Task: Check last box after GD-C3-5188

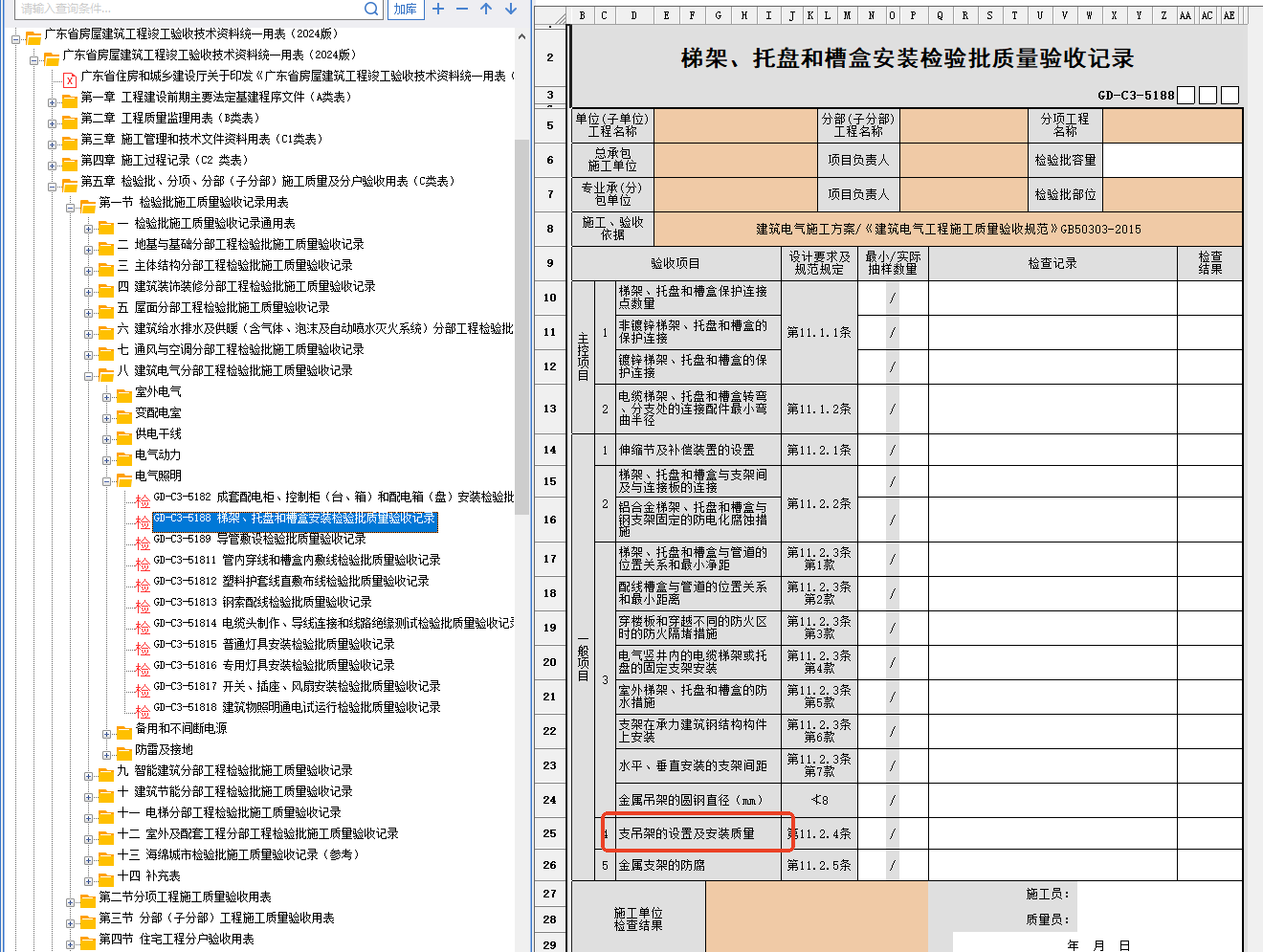Action: [1230, 95]
